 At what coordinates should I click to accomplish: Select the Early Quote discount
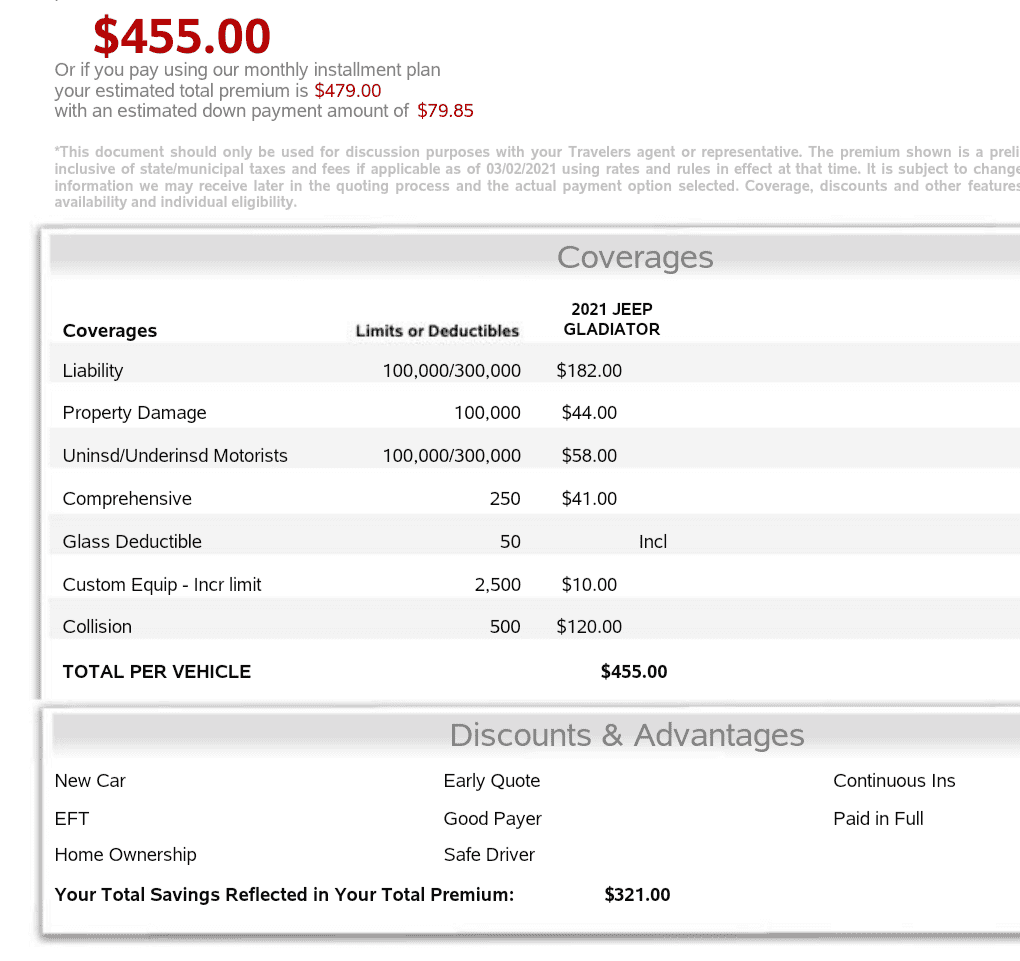click(x=492, y=781)
